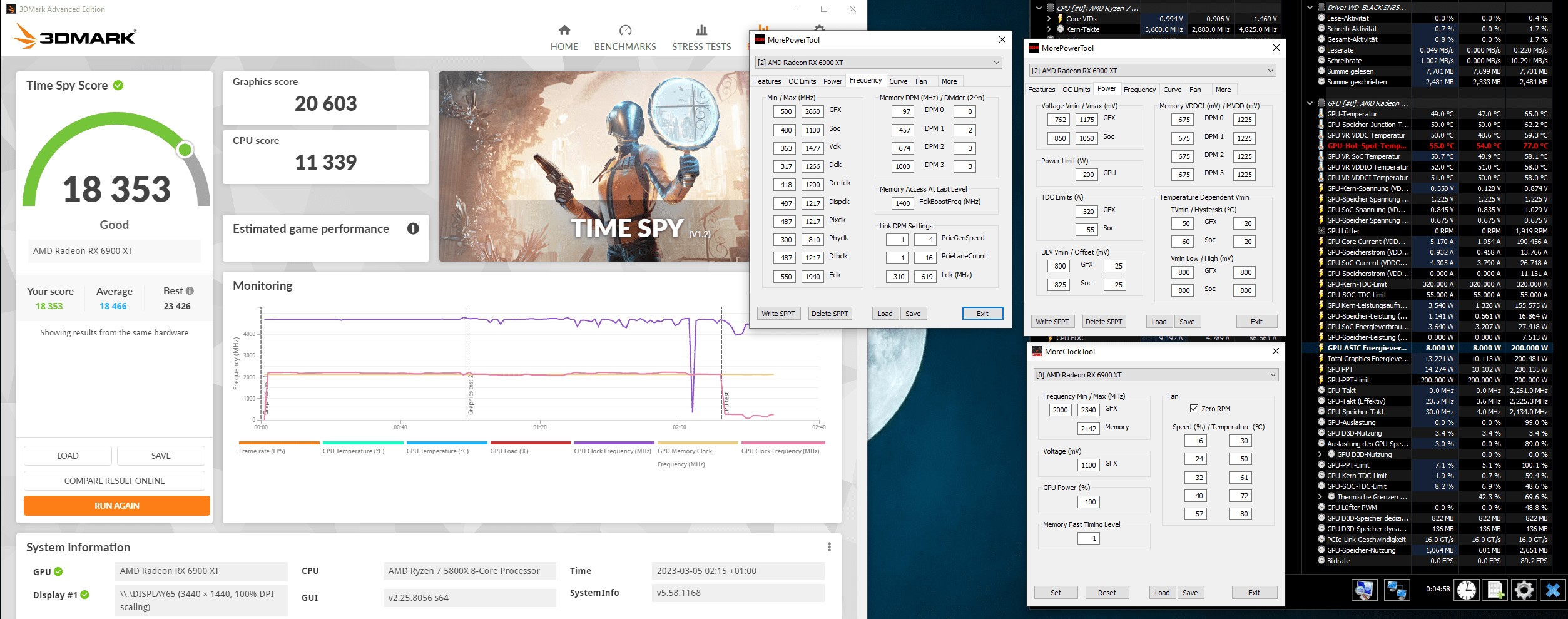
Task: Open Curve tab in left MorePowerTool
Action: [899, 81]
